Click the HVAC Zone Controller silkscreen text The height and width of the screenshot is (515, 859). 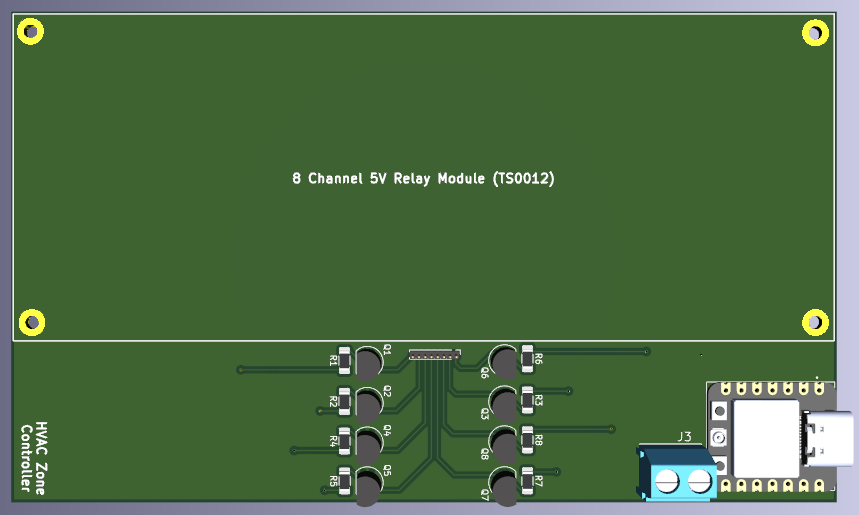[x=34, y=458]
